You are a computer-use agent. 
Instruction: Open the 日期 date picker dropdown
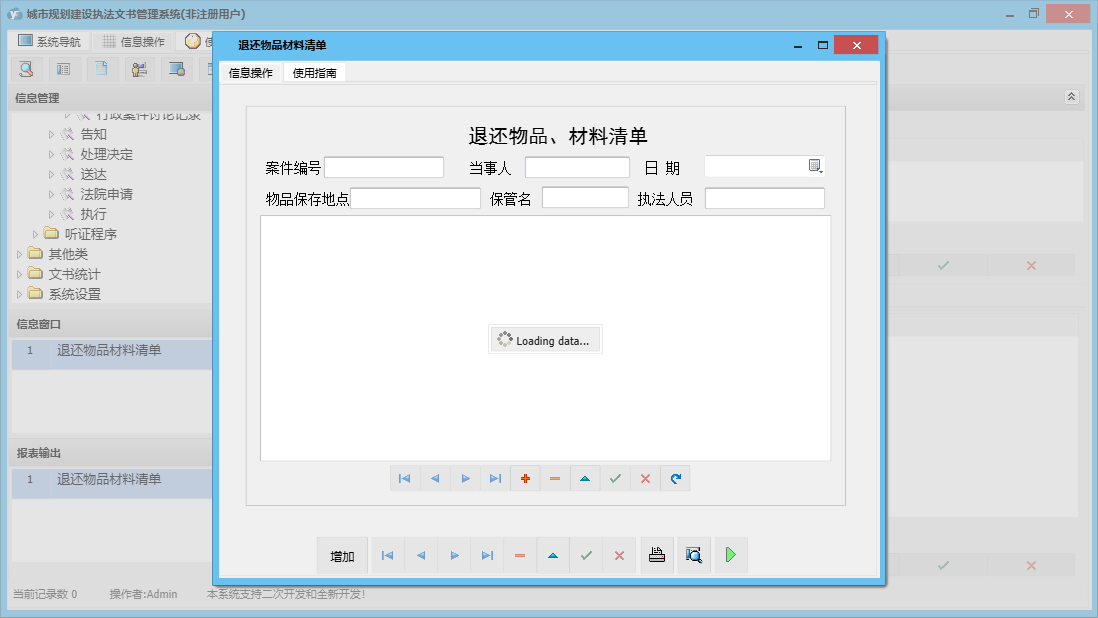click(x=815, y=166)
